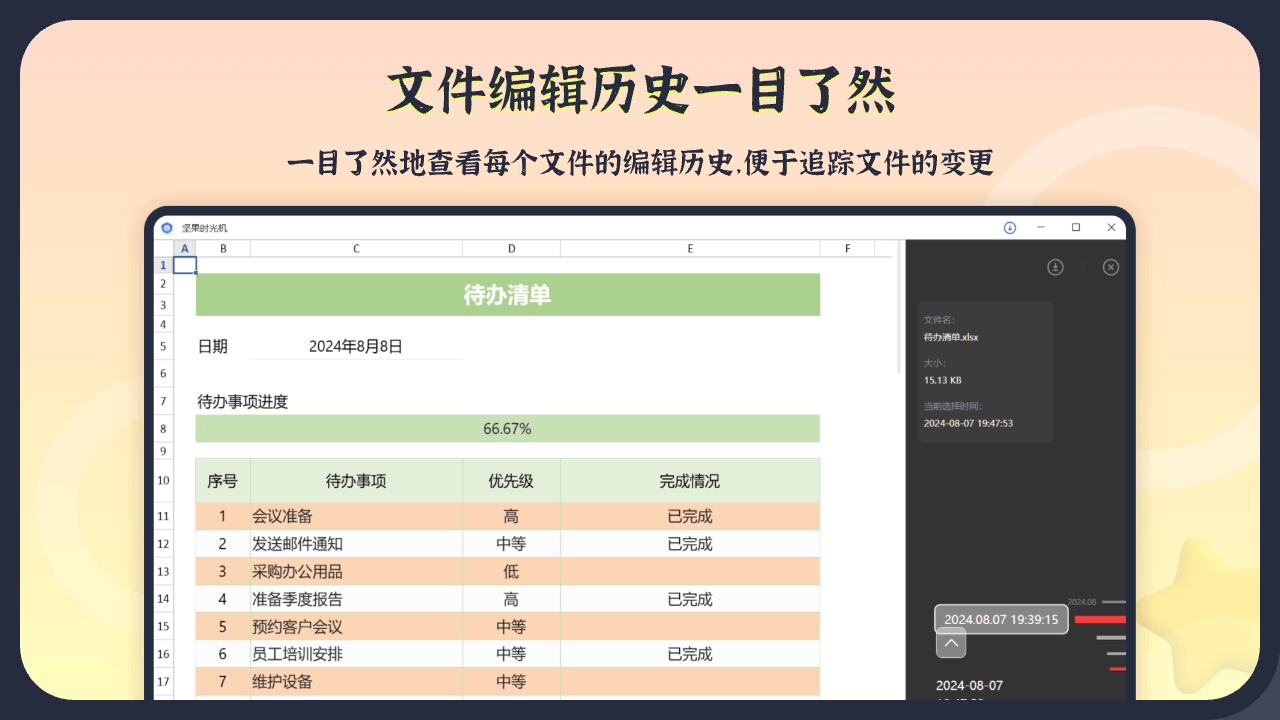The height and width of the screenshot is (720, 1280).
Task: Select cell A1 in the spreadsheet
Action: [184, 264]
